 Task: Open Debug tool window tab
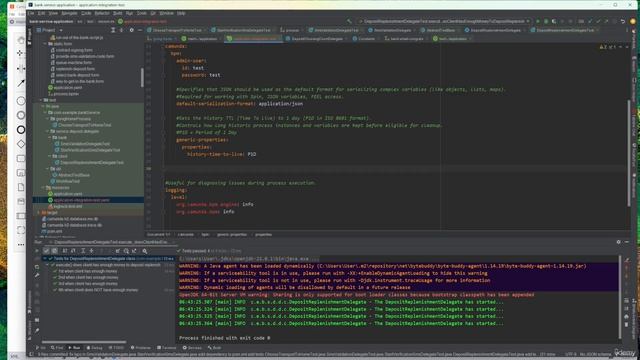point(94,348)
